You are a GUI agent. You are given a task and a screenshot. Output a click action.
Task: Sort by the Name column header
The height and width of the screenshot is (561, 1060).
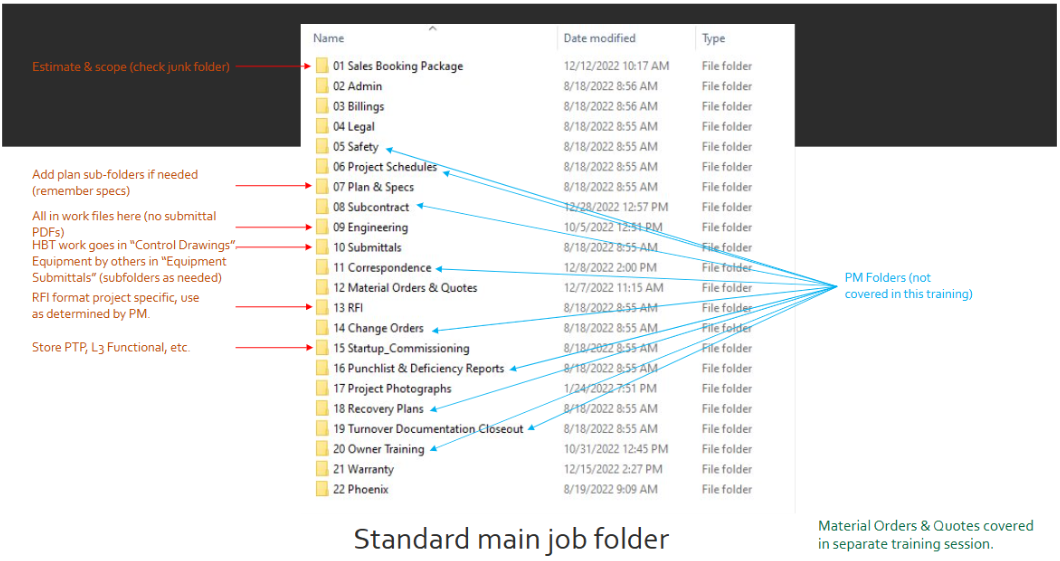pyautogui.click(x=329, y=39)
